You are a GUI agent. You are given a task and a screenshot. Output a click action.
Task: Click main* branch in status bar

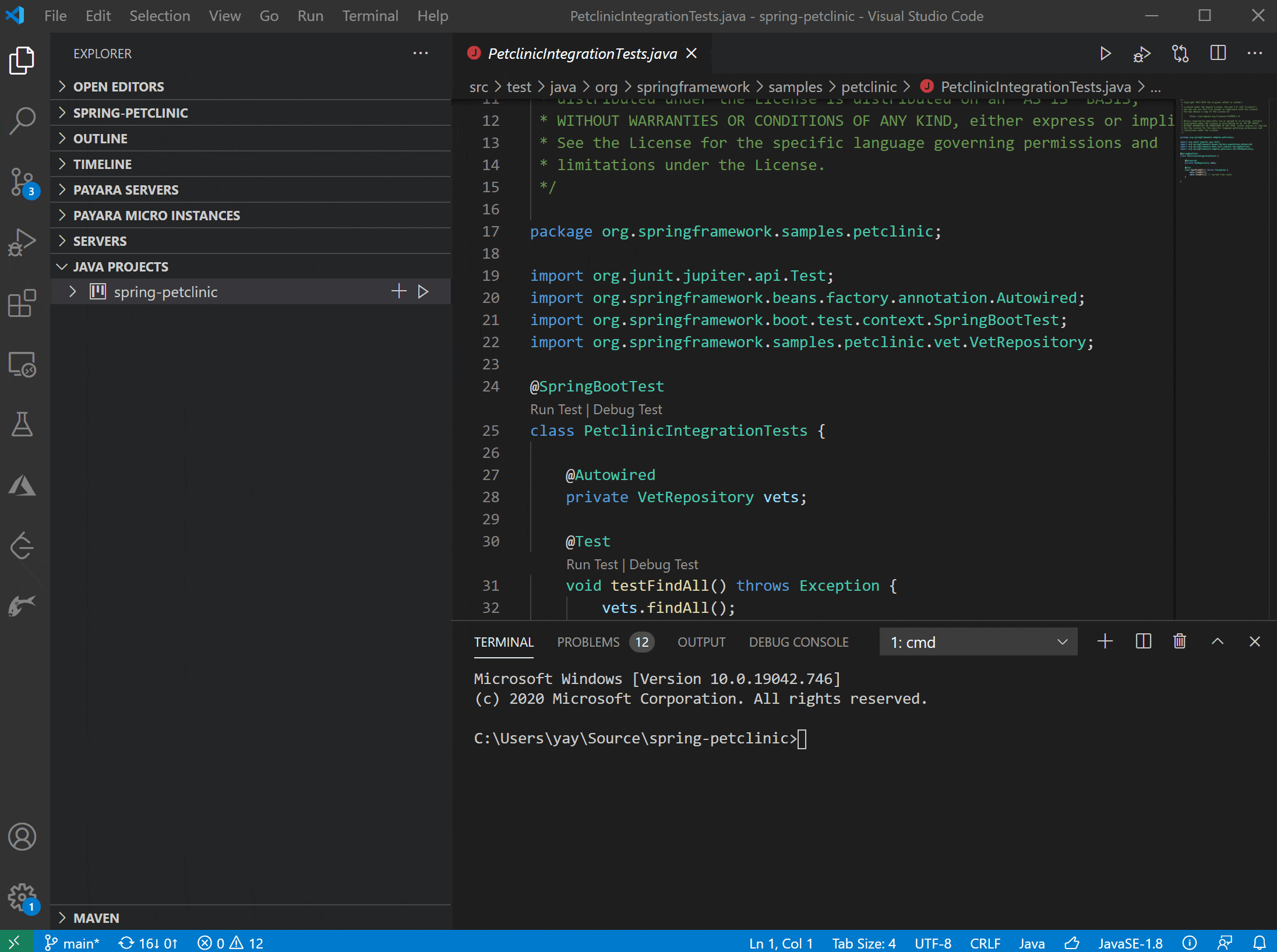click(72, 943)
